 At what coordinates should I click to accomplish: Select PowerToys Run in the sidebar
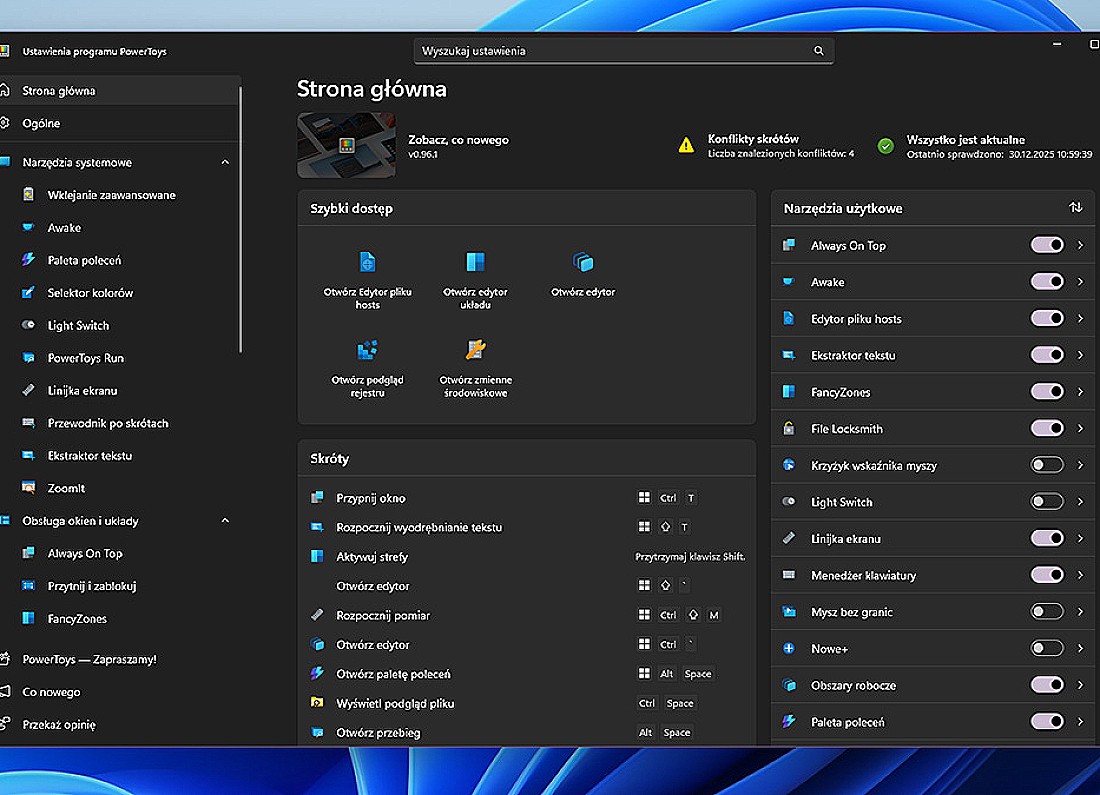[85, 358]
